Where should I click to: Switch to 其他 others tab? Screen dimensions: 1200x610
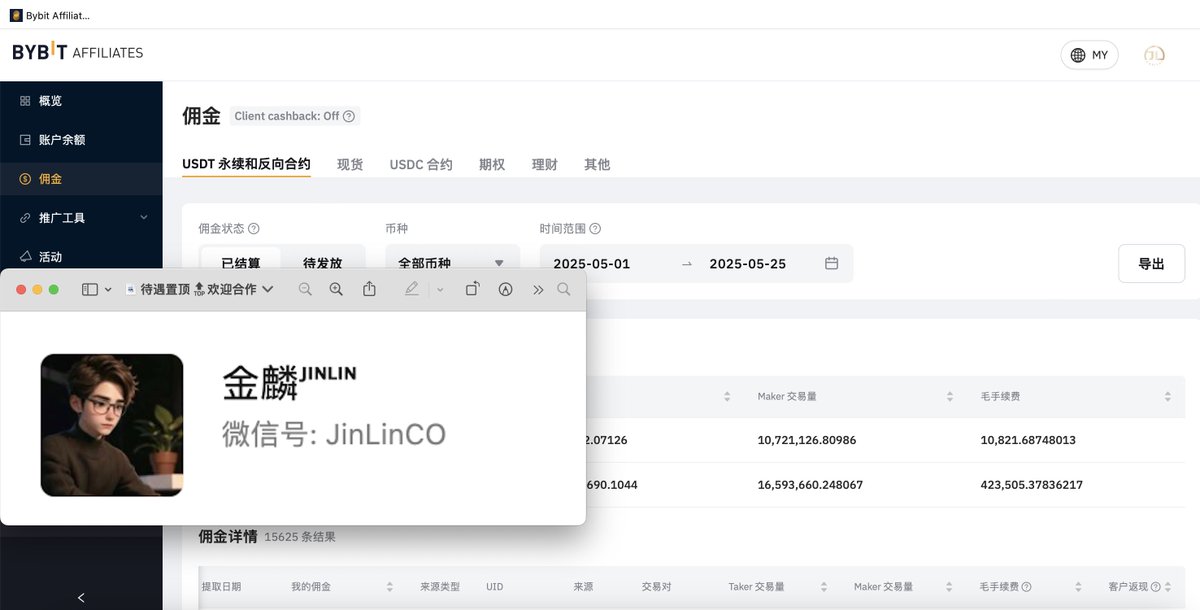pos(597,164)
